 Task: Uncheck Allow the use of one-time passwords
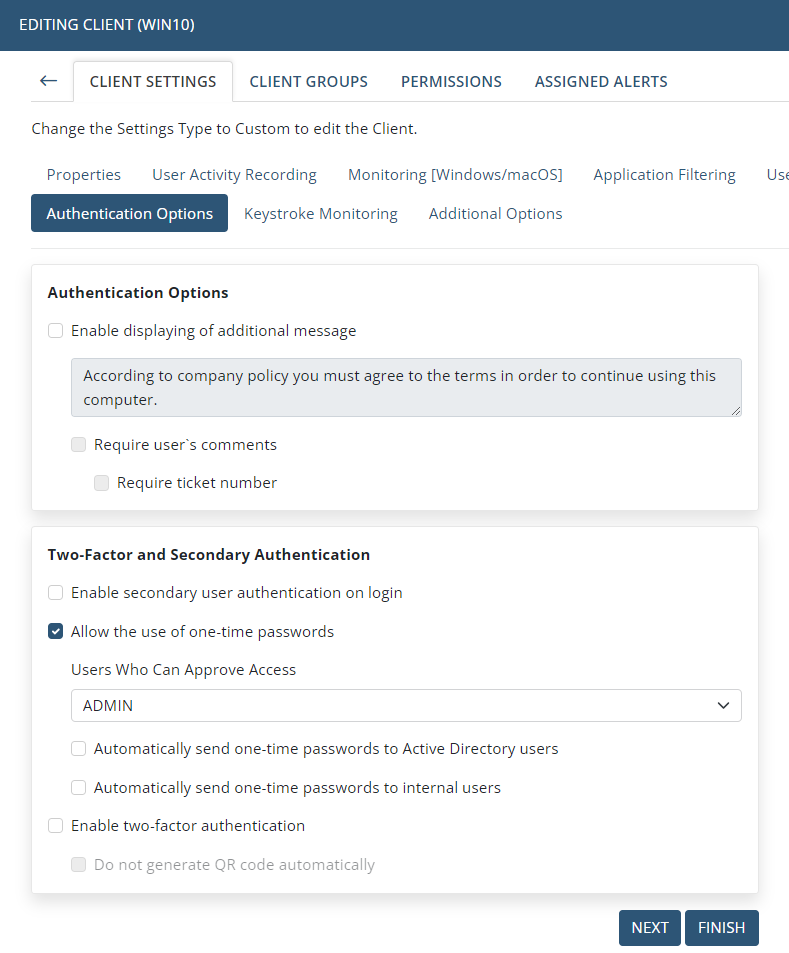56,632
